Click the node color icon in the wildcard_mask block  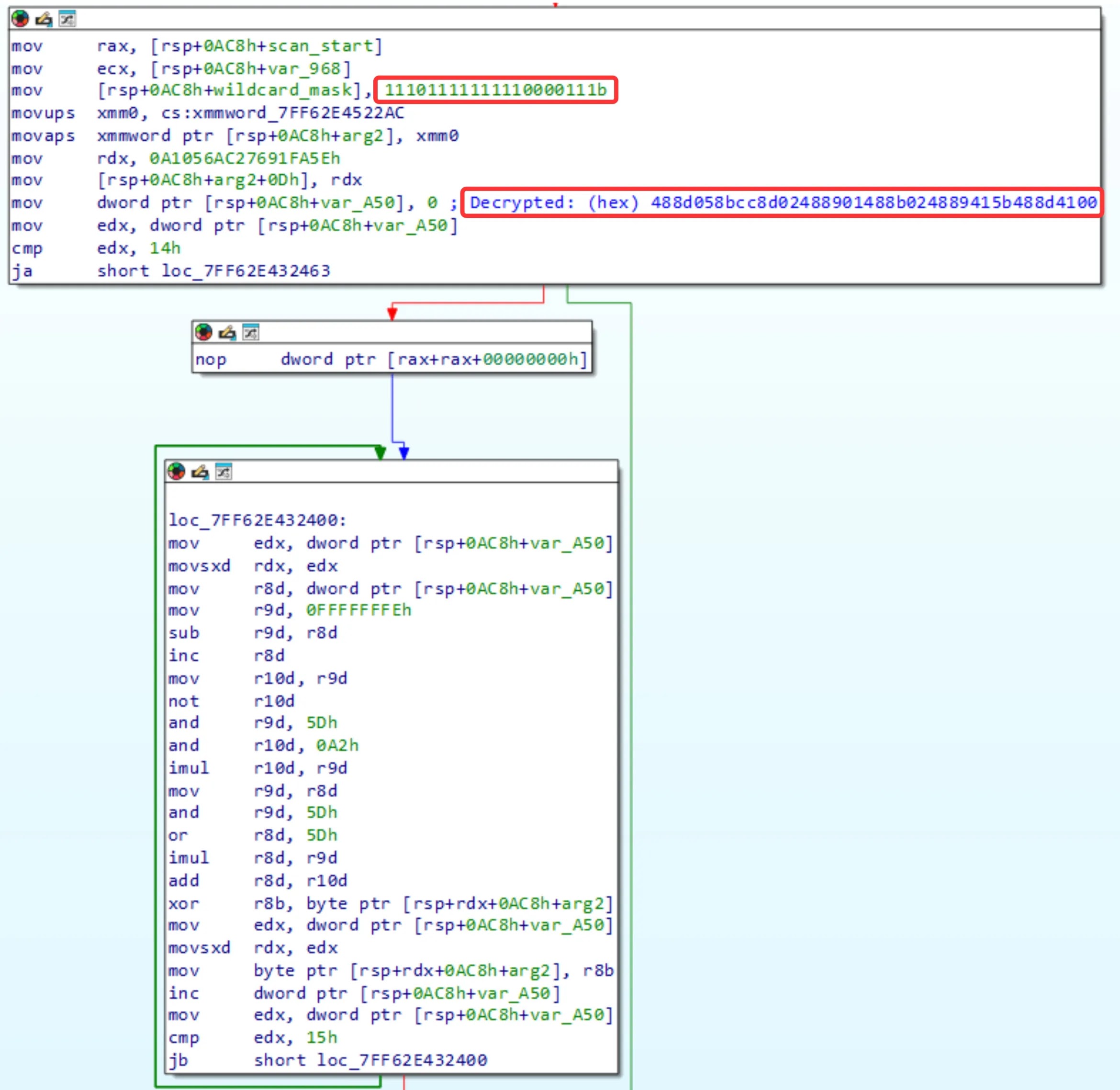coord(21,19)
